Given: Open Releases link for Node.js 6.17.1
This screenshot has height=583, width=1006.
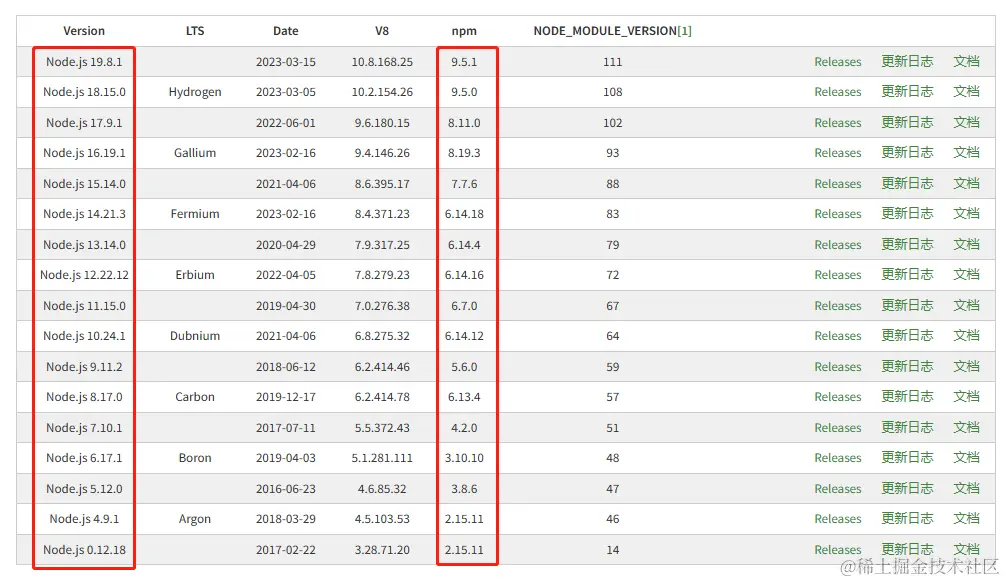Looking at the screenshot, I should tap(837, 457).
